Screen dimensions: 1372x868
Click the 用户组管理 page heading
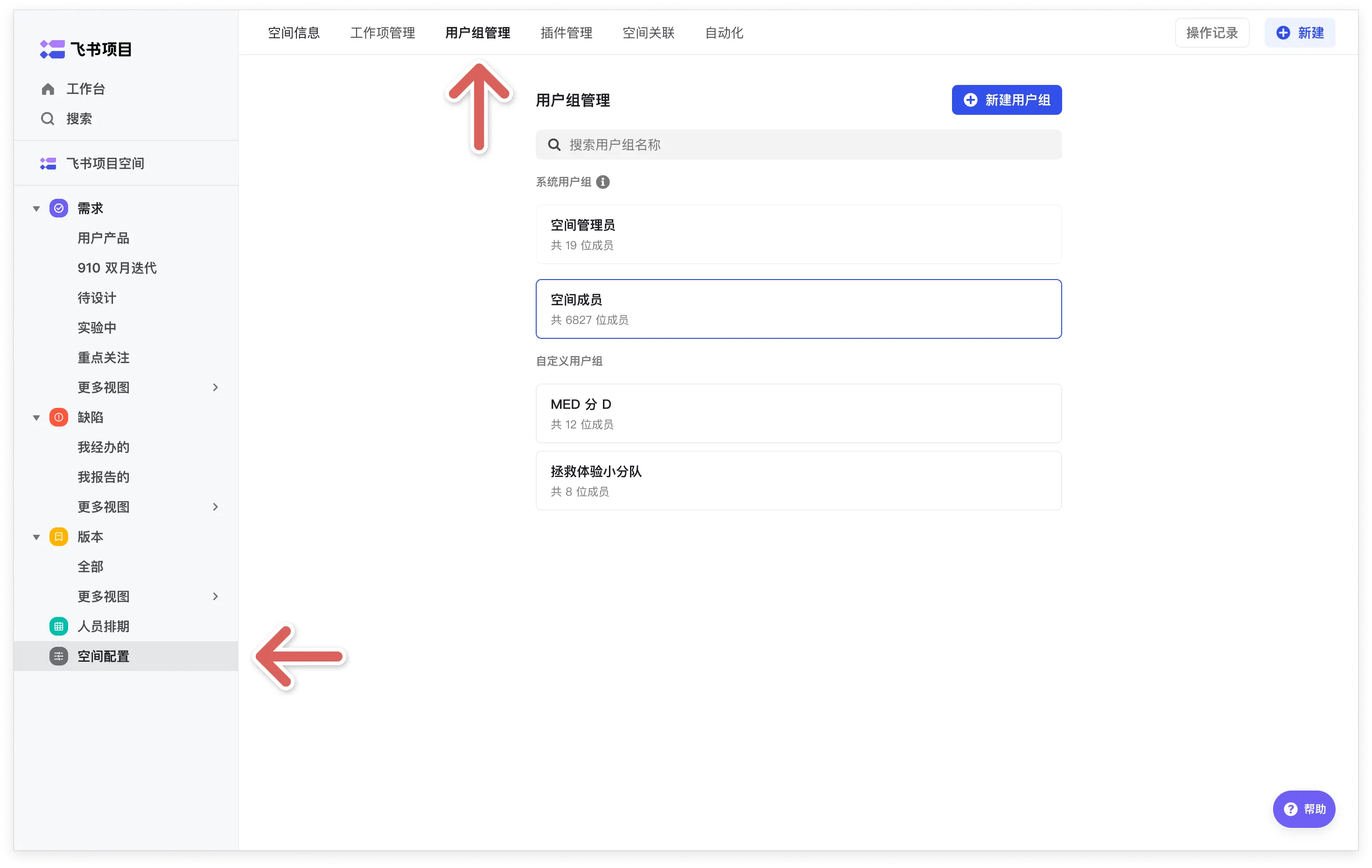573,100
